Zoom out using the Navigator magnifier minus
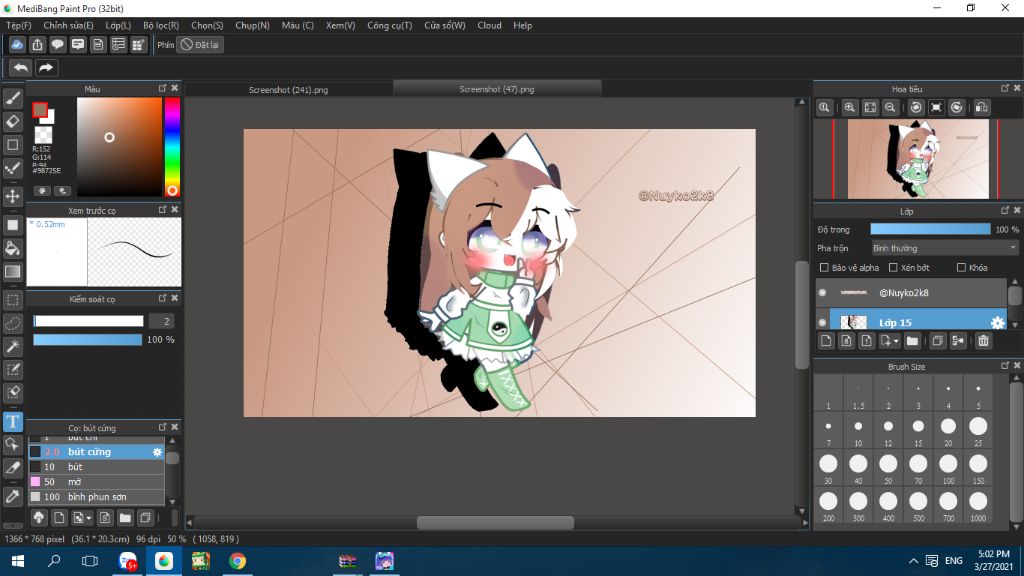The image size is (1024, 576). (890, 108)
